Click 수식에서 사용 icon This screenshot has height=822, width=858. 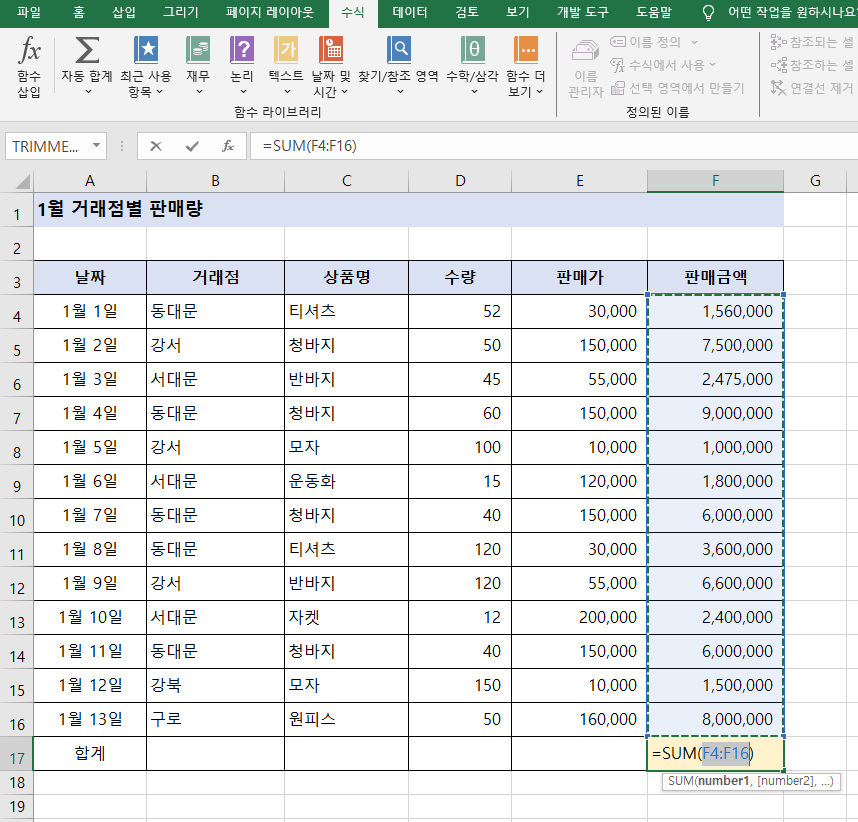tap(618, 65)
